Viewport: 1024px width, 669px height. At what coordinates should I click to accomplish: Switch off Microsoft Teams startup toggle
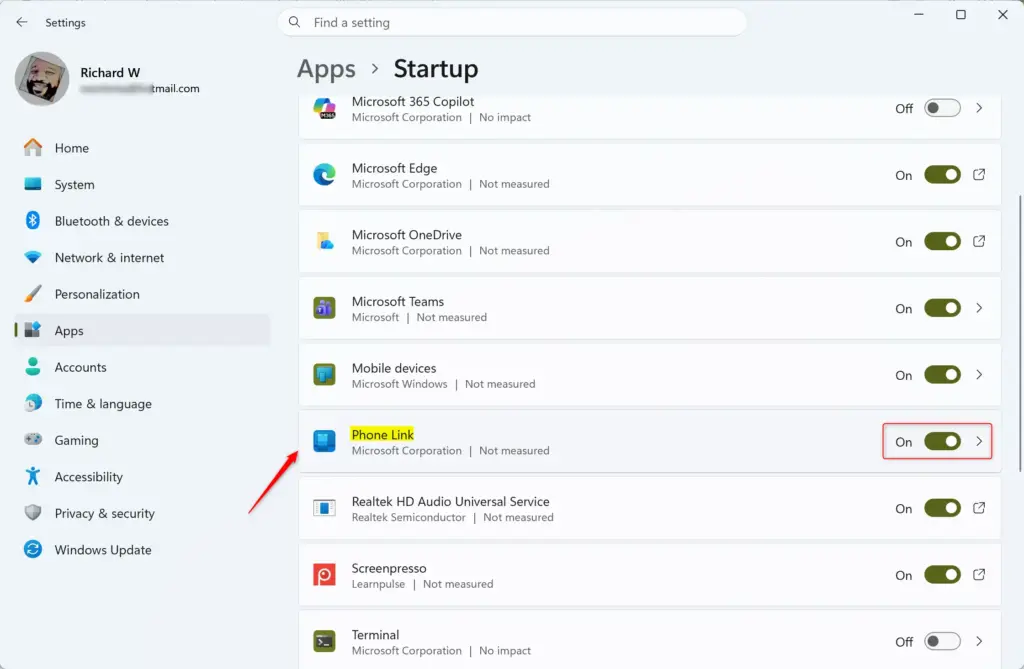tap(942, 308)
